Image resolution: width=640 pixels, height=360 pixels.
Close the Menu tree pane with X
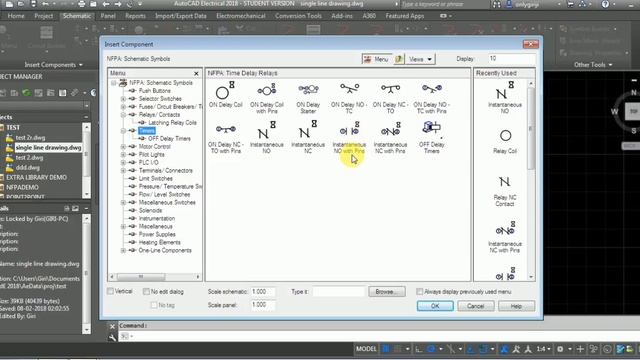tap(196, 73)
